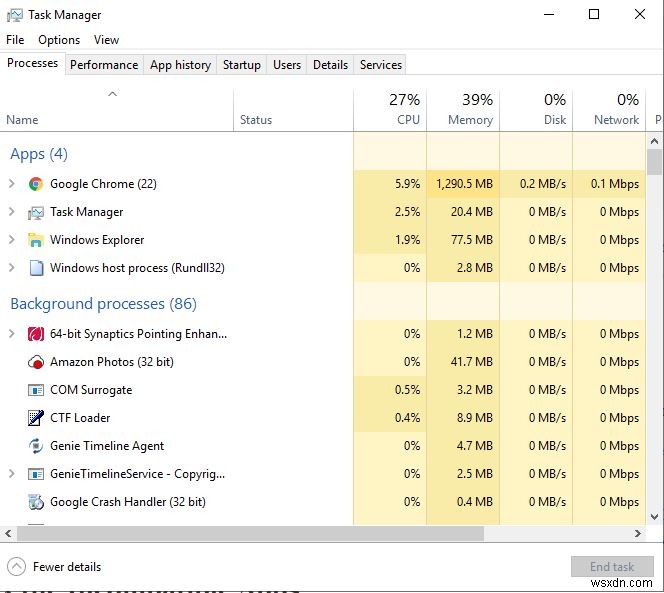Screen dimensions: 664x593
Task: Click Chrome's 0.1 Mbps network value
Action: tap(614, 184)
